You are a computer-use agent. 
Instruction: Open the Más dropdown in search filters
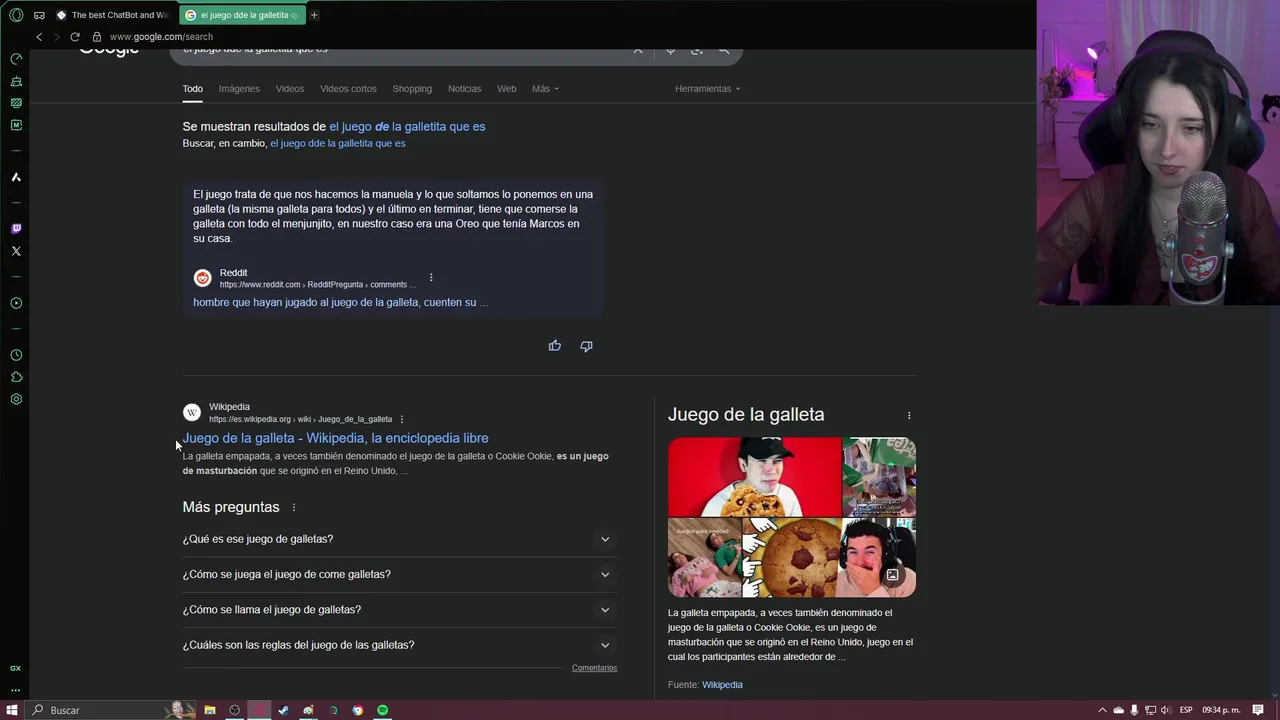tap(545, 89)
